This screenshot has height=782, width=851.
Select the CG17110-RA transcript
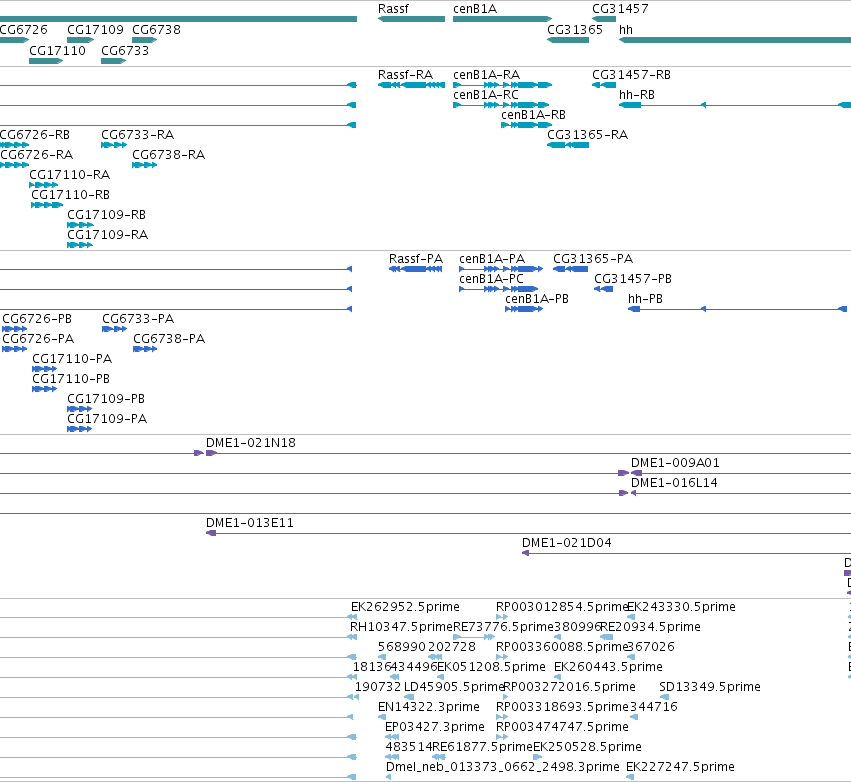[x=43, y=186]
